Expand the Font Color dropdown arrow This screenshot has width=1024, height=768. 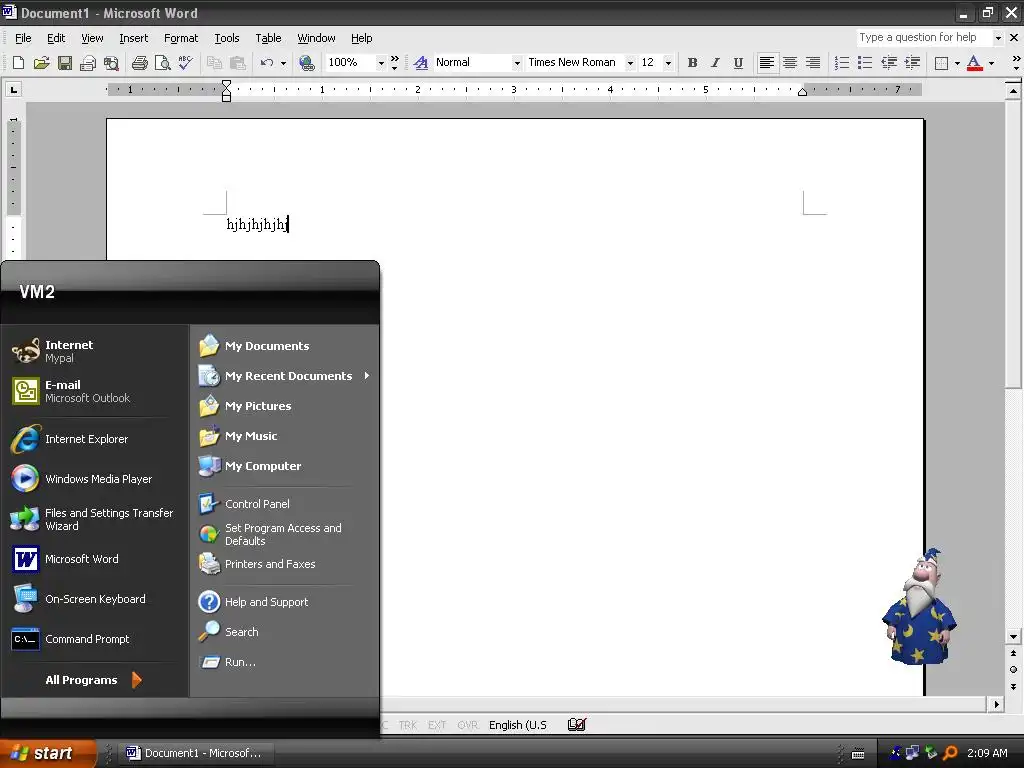tap(991, 63)
